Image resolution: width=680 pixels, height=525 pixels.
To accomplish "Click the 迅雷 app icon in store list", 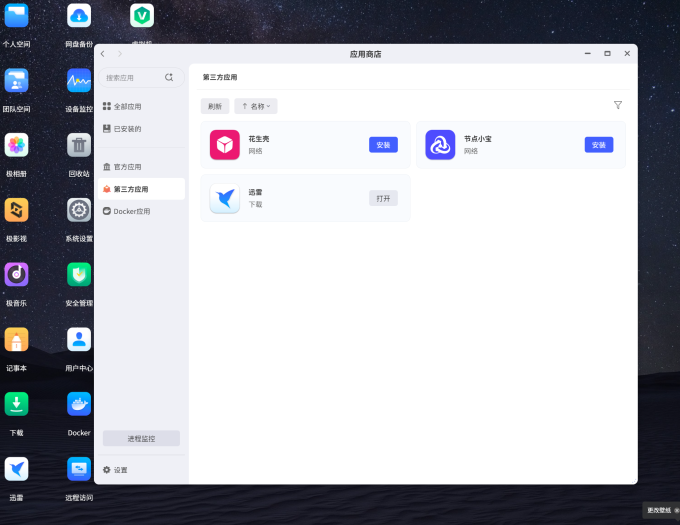I will (225, 199).
